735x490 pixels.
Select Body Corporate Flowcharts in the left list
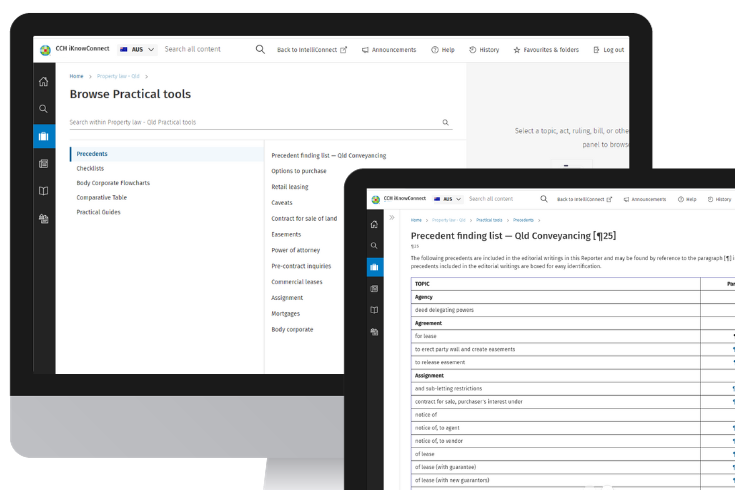pyautogui.click(x=113, y=183)
